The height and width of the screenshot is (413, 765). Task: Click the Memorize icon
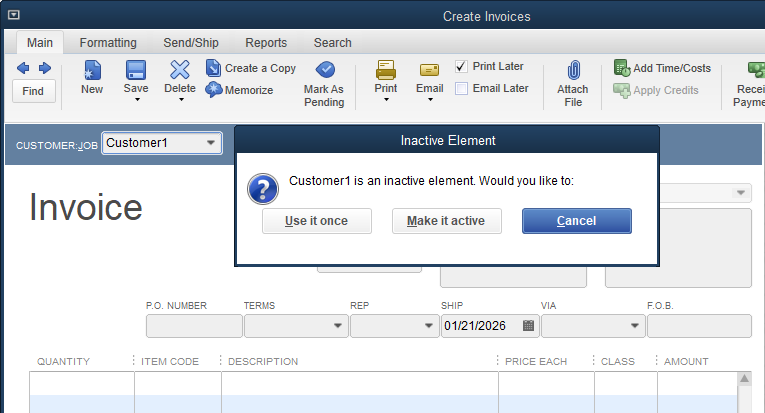pos(214,90)
